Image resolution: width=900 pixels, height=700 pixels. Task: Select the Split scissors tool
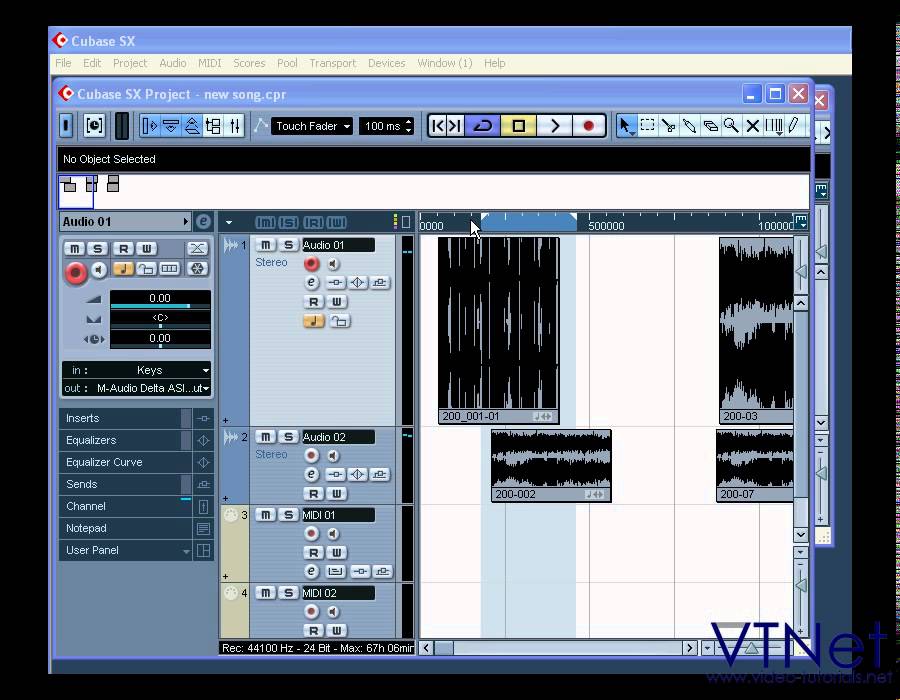coord(669,126)
